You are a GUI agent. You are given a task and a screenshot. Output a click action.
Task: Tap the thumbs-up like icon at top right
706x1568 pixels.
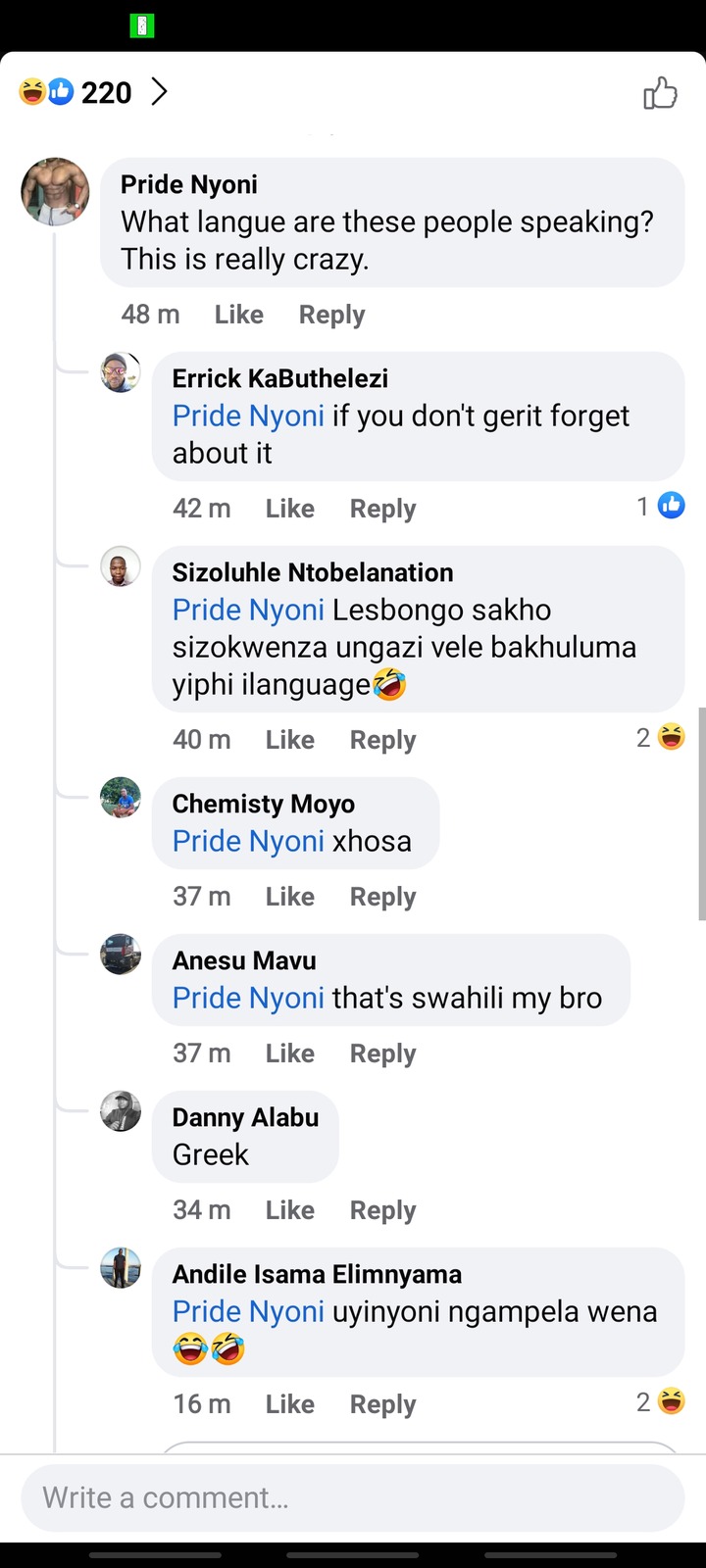(x=660, y=93)
